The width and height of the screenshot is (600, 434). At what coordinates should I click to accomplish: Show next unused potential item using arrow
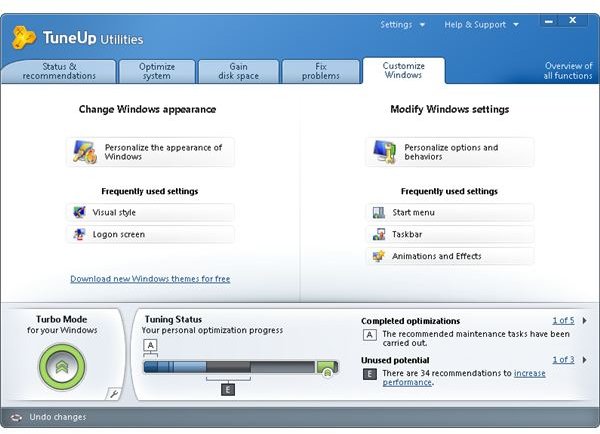pyautogui.click(x=584, y=360)
